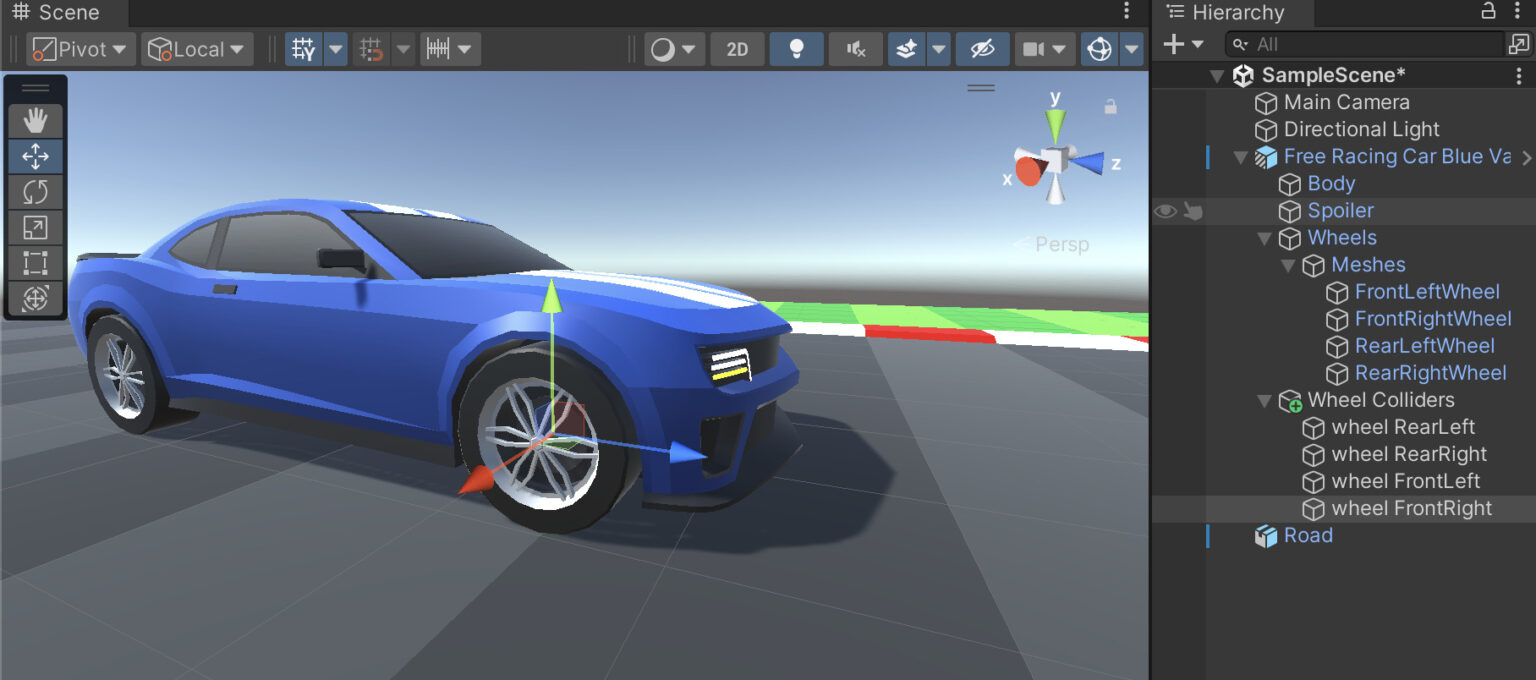Mute scene view audio
This screenshot has width=1536, height=680.
[x=855, y=48]
